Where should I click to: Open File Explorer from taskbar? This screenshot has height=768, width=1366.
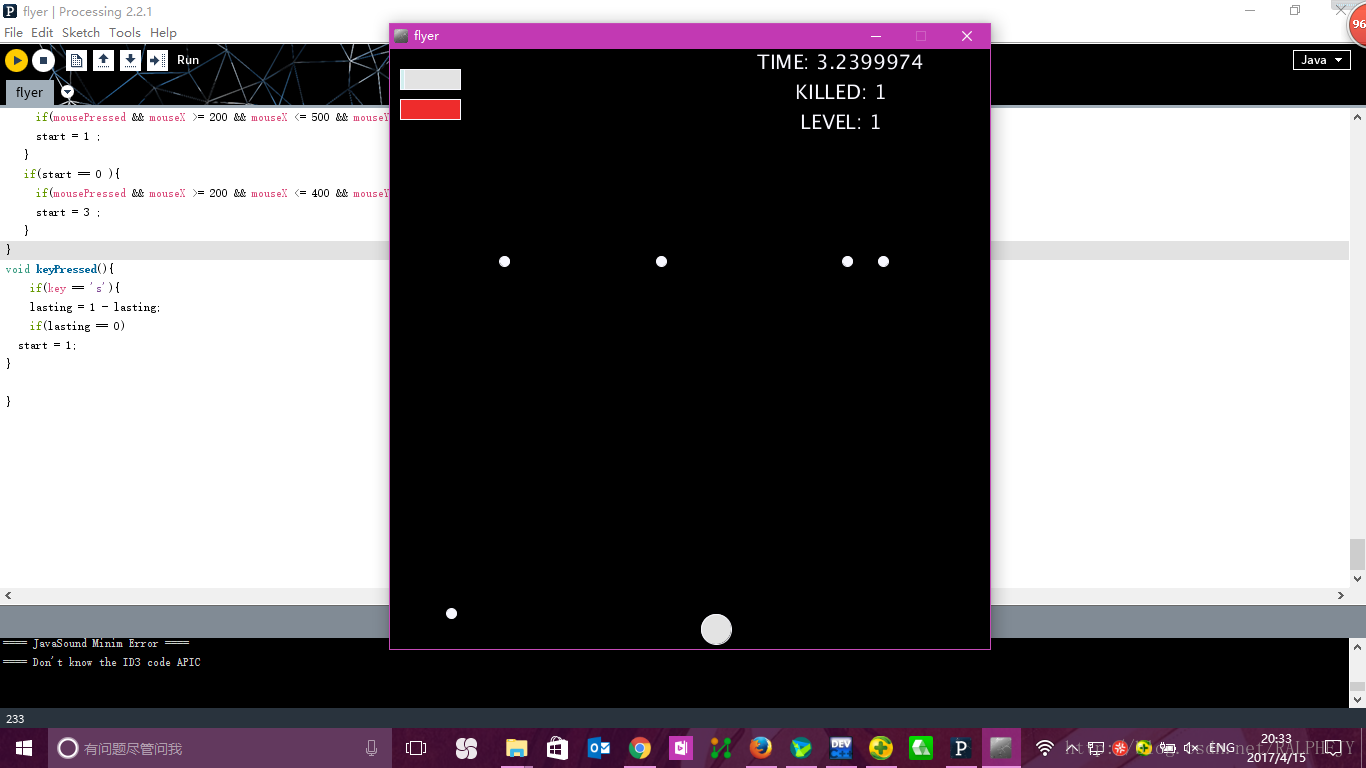(516, 748)
